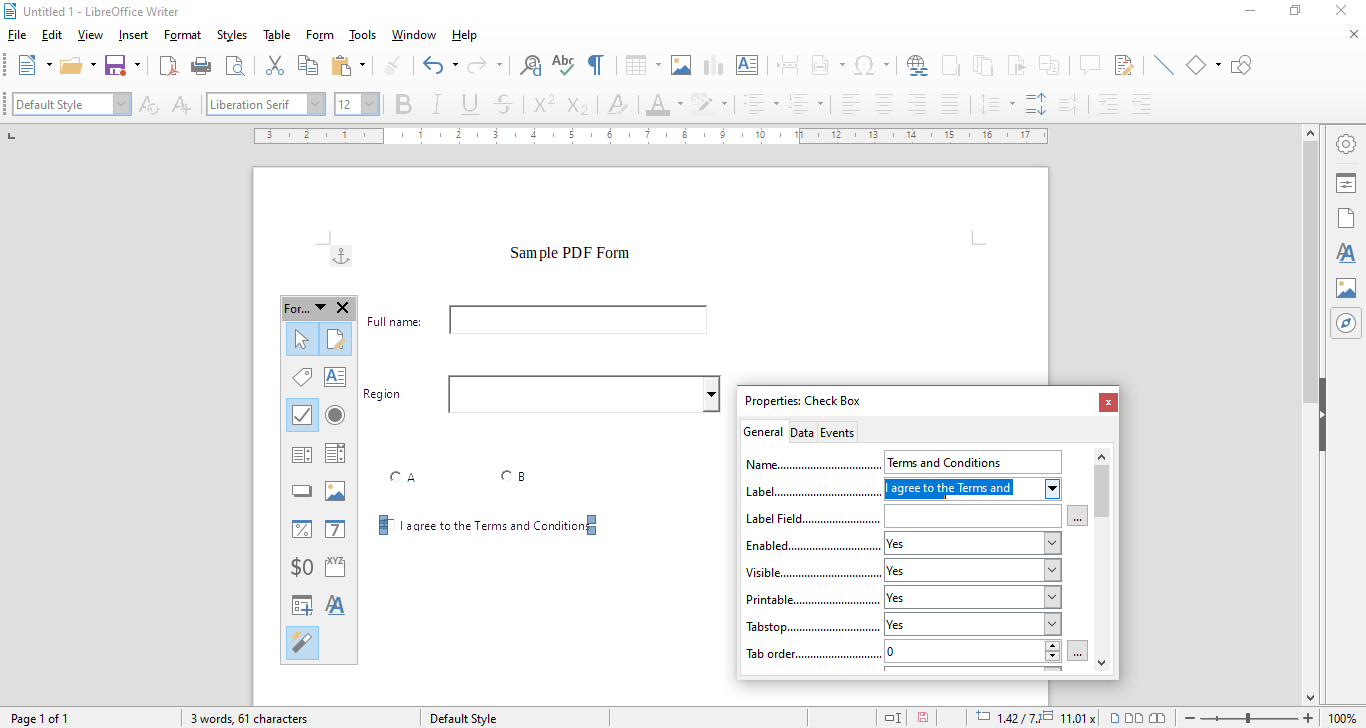Choose the Option Button form tool
The height and width of the screenshot is (728, 1366).
[334, 415]
